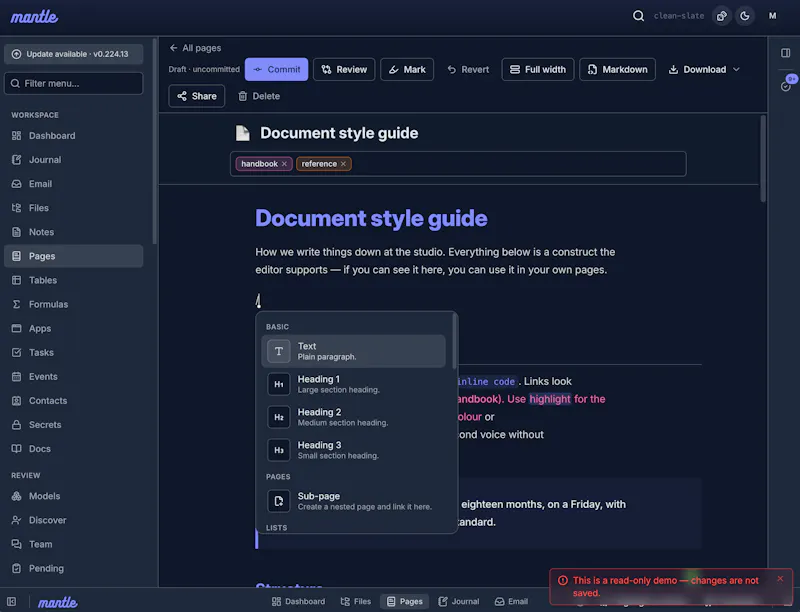The width and height of the screenshot is (800, 612).
Task: Click the Review button
Action: coord(344,69)
